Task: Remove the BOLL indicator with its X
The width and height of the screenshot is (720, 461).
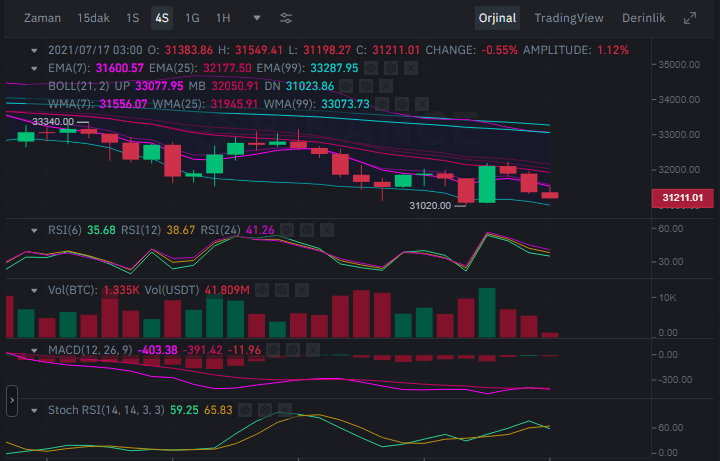Action: coord(386,86)
